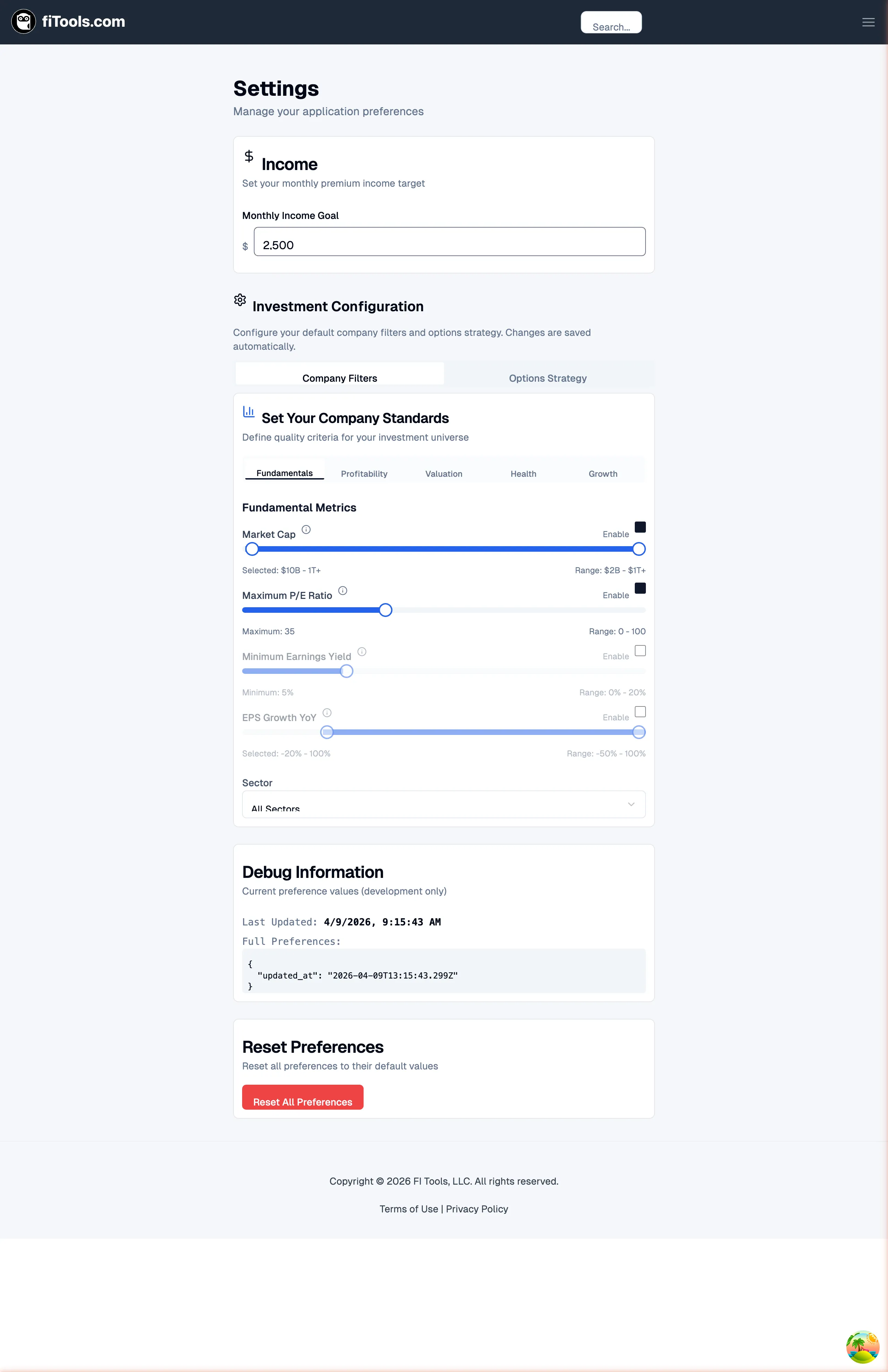Viewport: 888px width, 1372px height.
Task: Click the Market Cap left slider handle
Action: point(252,549)
